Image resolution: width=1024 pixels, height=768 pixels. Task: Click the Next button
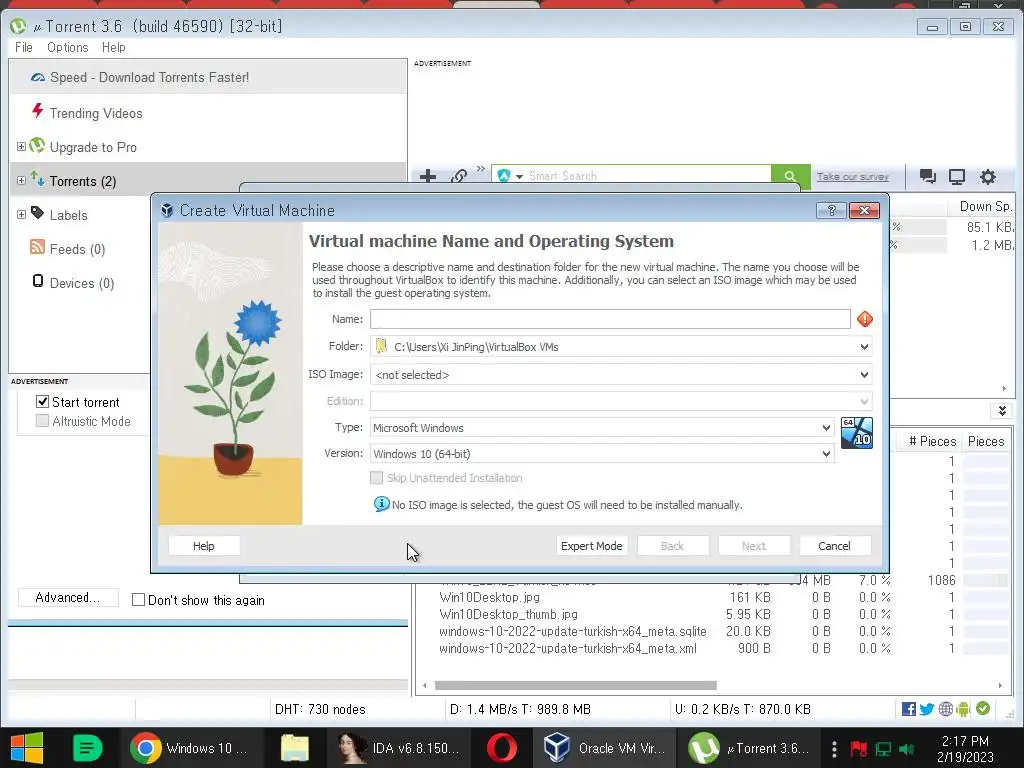[x=754, y=545]
